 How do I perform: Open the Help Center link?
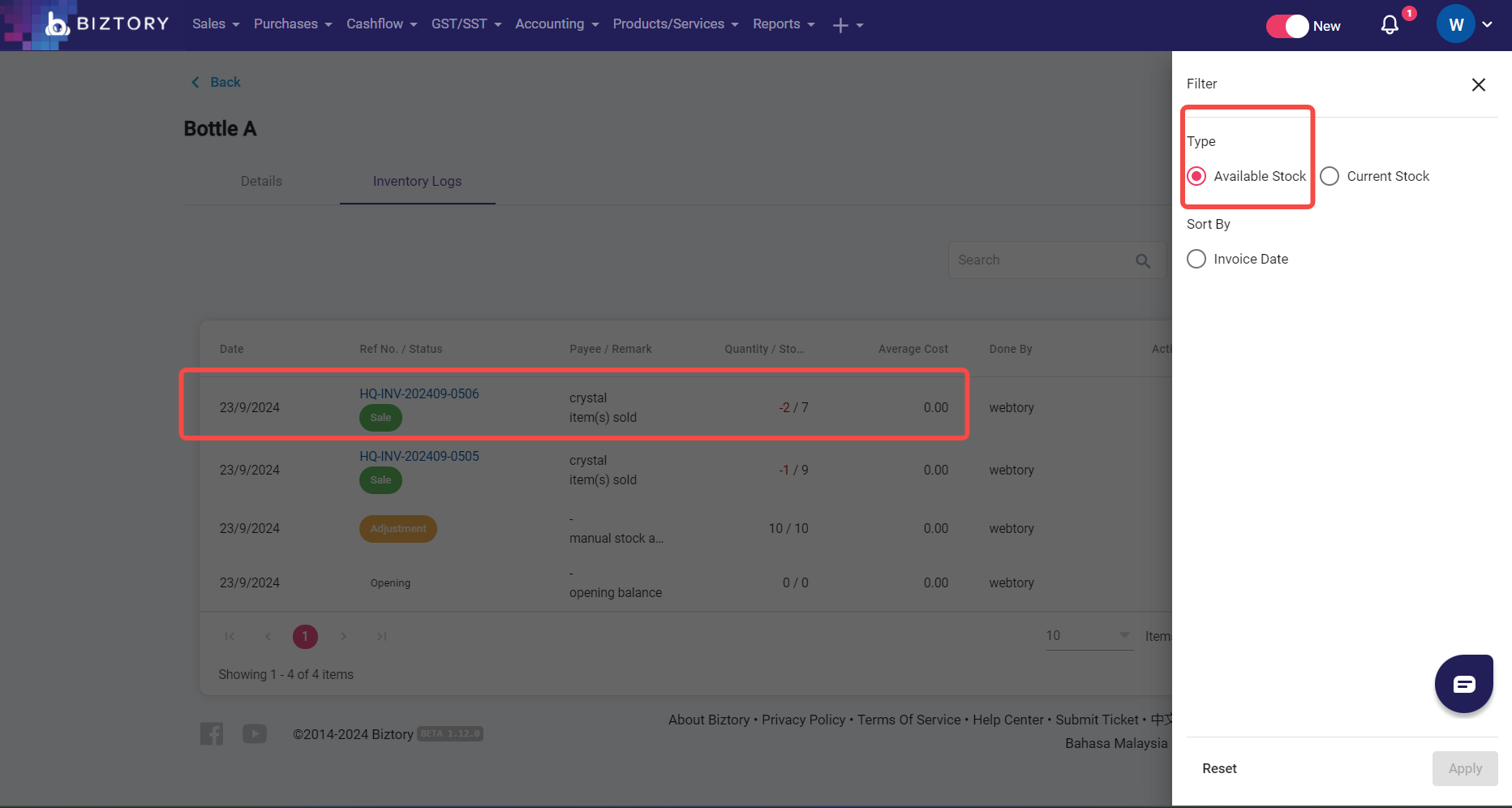coord(1008,720)
